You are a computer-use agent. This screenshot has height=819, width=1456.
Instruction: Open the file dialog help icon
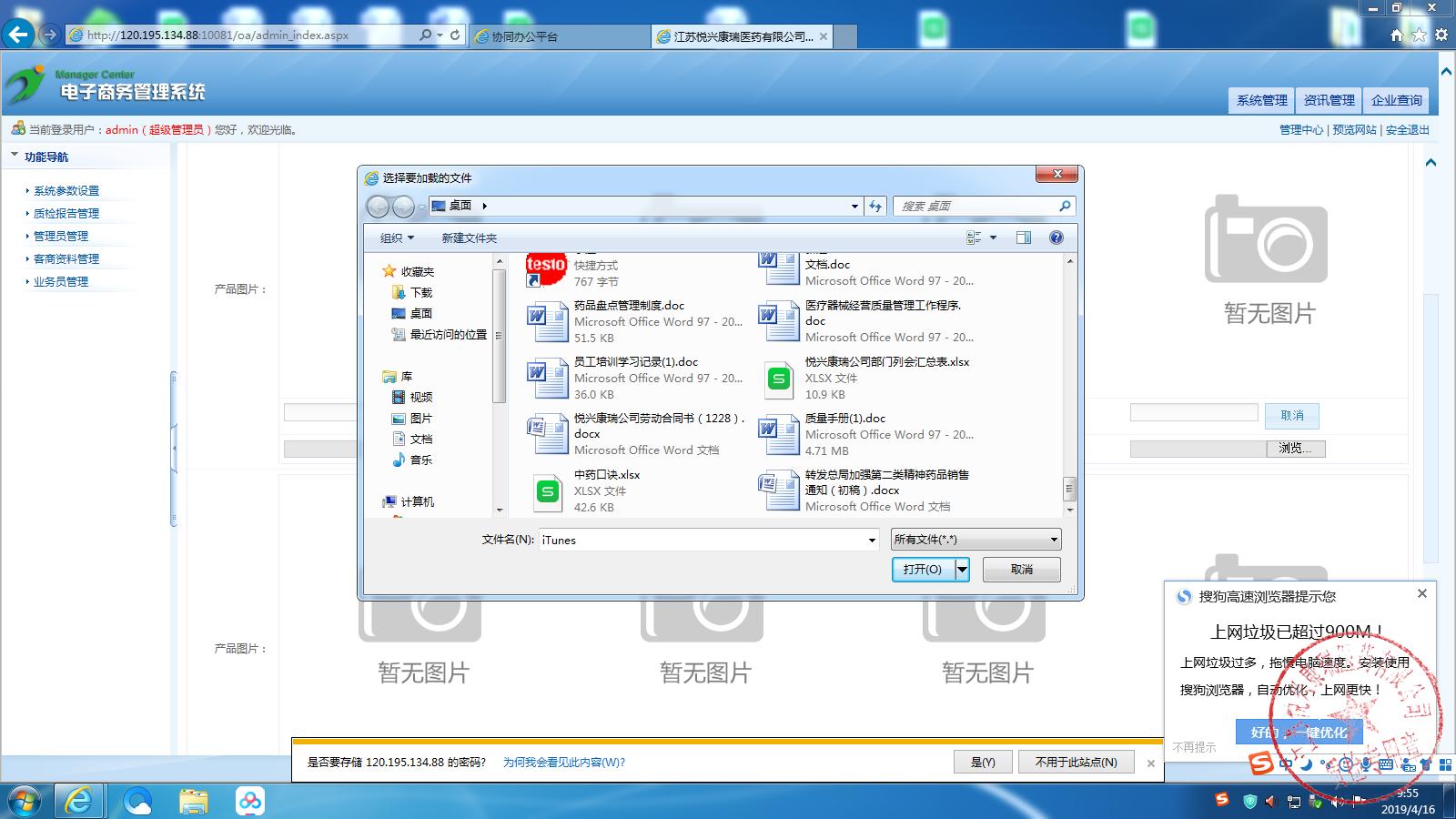[1056, 238]
